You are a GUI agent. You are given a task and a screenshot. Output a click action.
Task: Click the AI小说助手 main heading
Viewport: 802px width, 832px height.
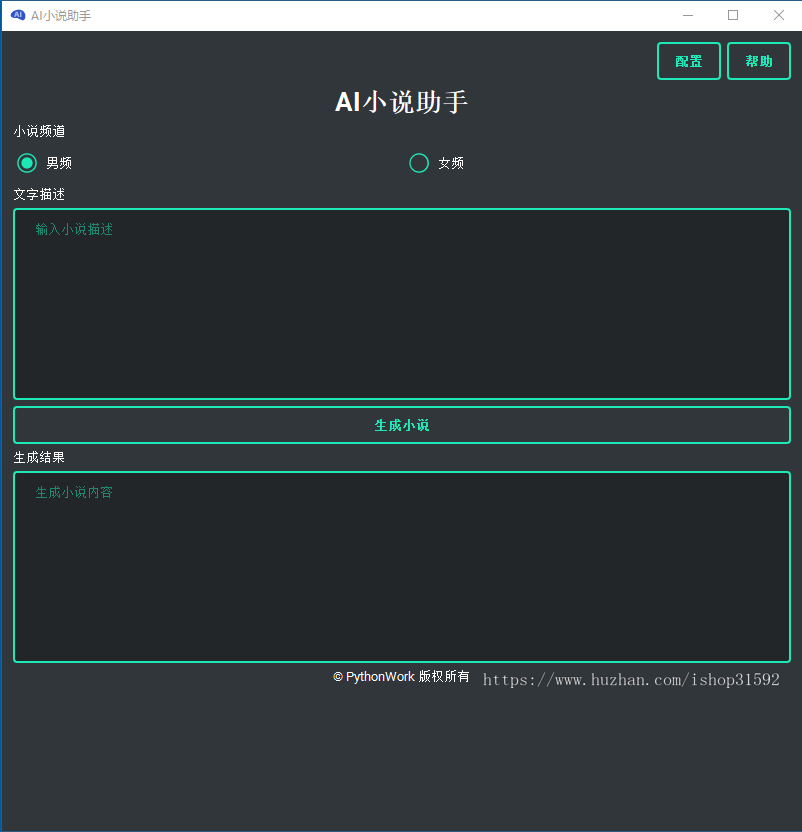401,102
